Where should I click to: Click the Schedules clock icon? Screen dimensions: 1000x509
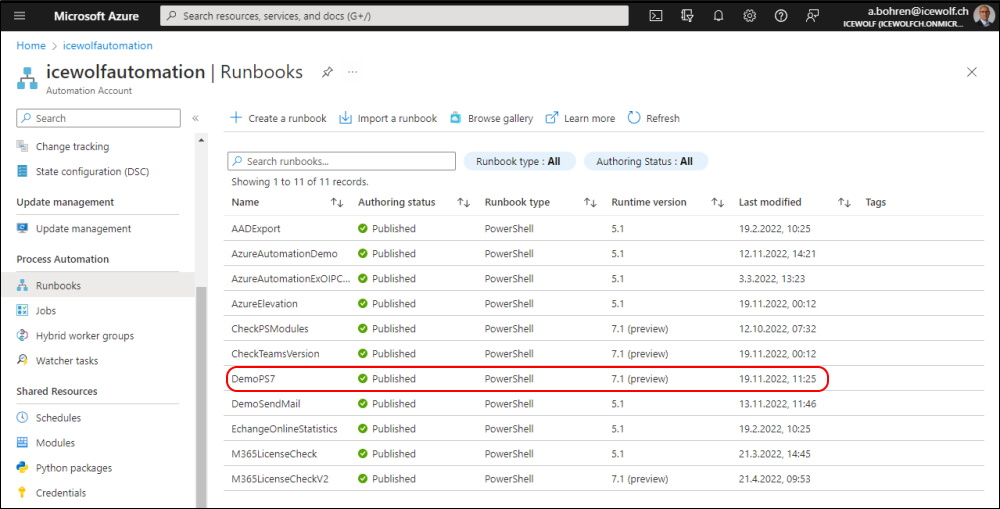tap(22, 418)
